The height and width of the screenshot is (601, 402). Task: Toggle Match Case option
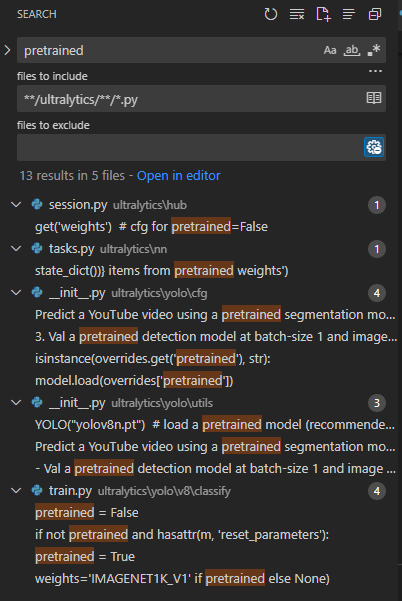330,50
